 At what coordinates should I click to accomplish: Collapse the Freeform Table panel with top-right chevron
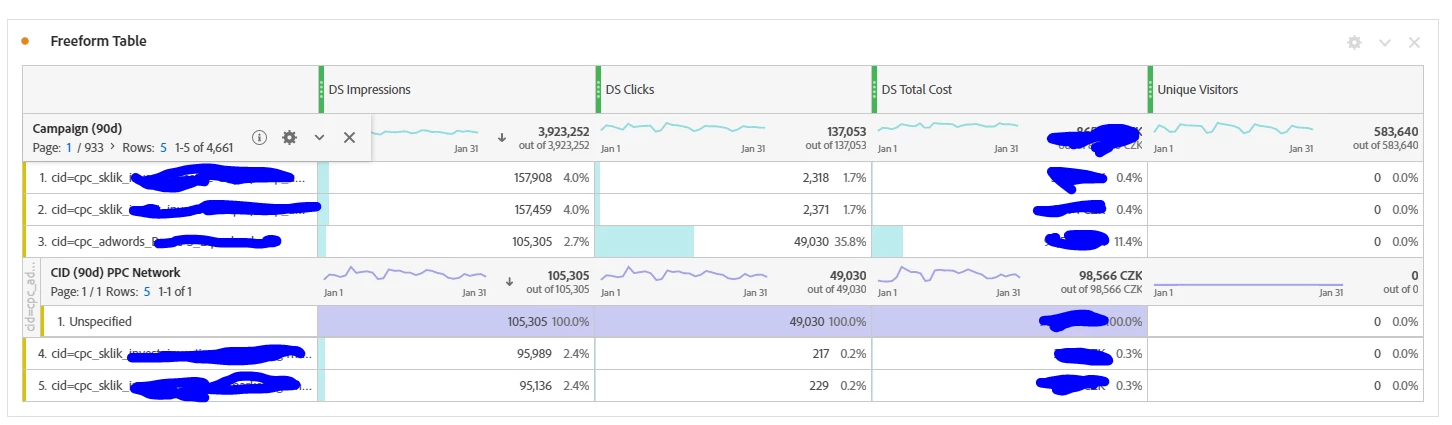(1385, 42)
